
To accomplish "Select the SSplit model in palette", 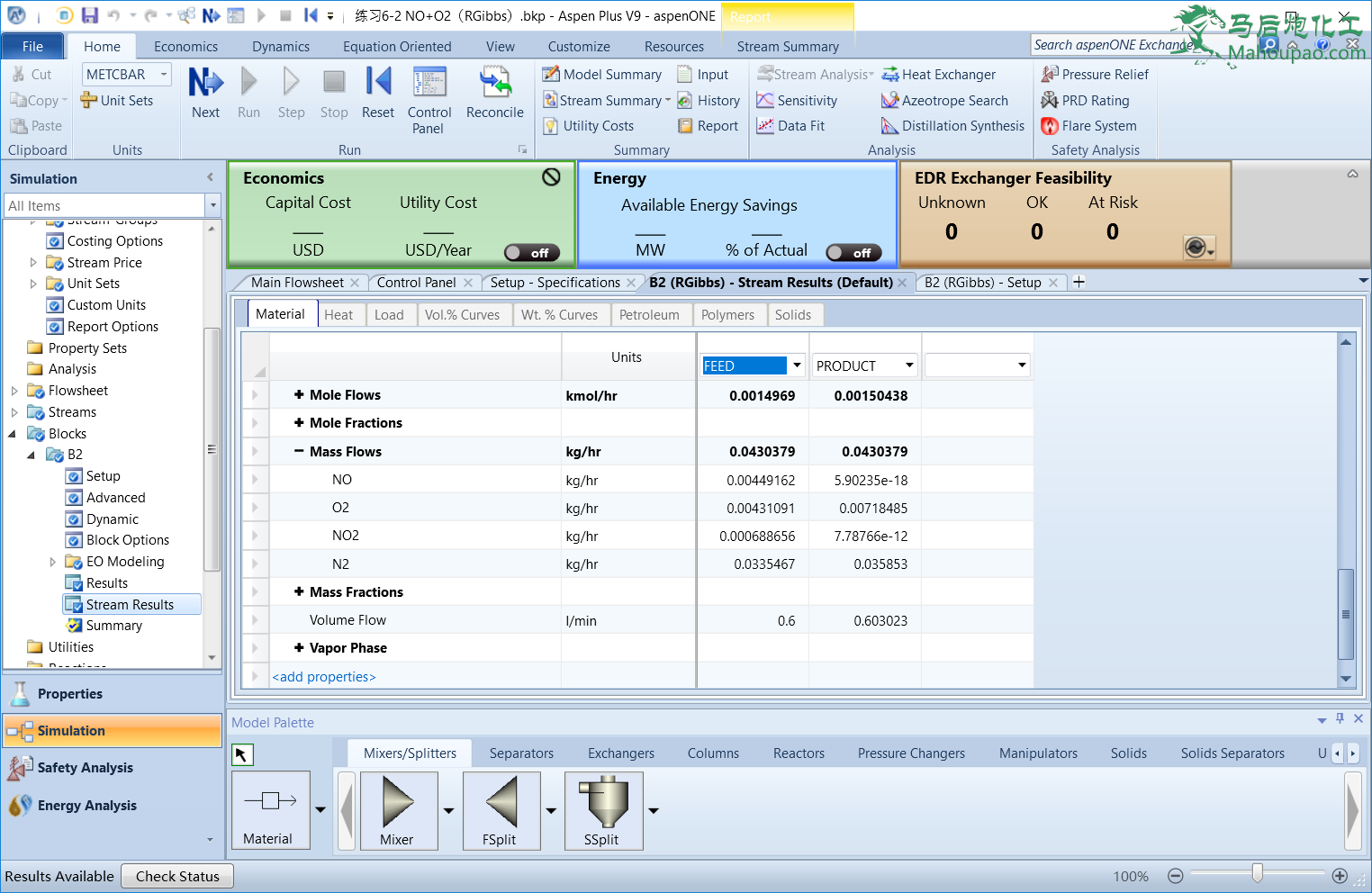I will (602, 810).
